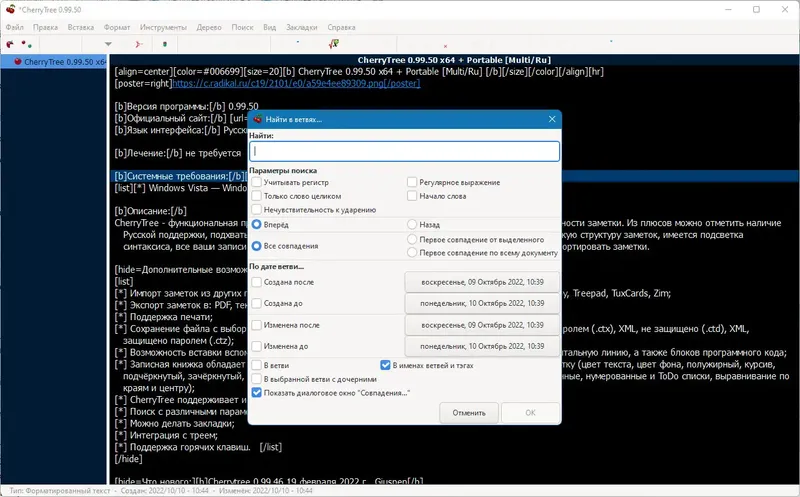The image size is (800, 497).
Task: Select the 'Назад' search direction
Action: 412,225
